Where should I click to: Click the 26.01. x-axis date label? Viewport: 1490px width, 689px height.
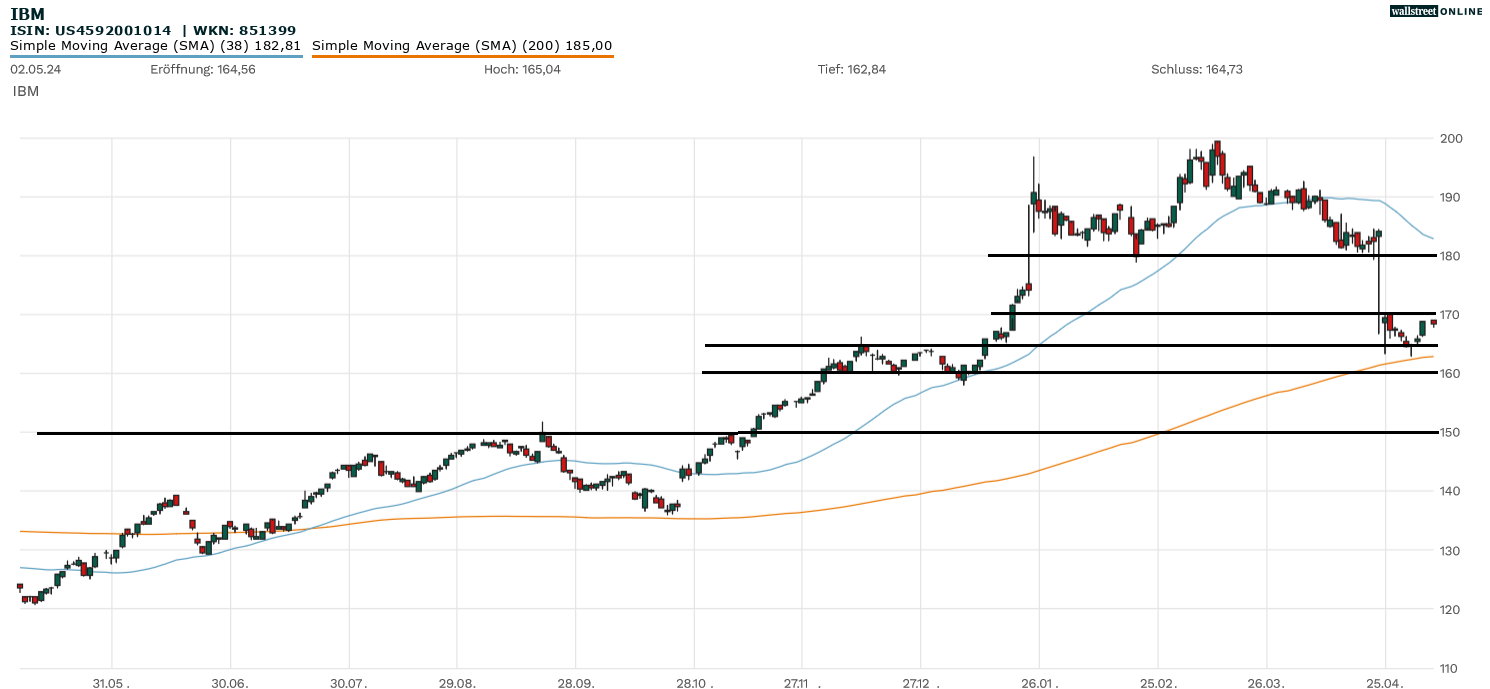1039,684
